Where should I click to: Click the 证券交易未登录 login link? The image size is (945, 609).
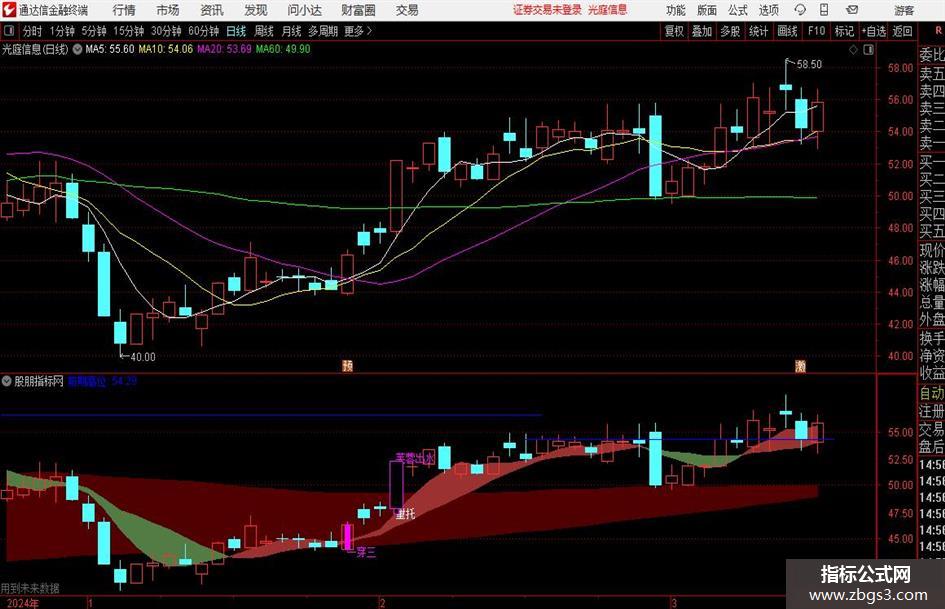[x=547, y=10]
